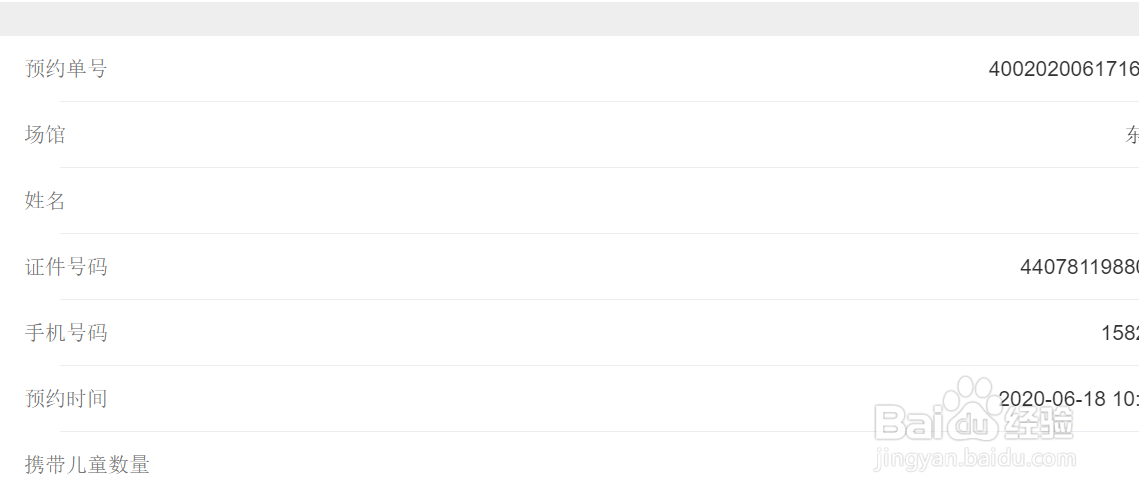Click the partially visible 场馆 venue value
The width and height of the screenshot is (1139, 498).
[x=1132, y=135]
